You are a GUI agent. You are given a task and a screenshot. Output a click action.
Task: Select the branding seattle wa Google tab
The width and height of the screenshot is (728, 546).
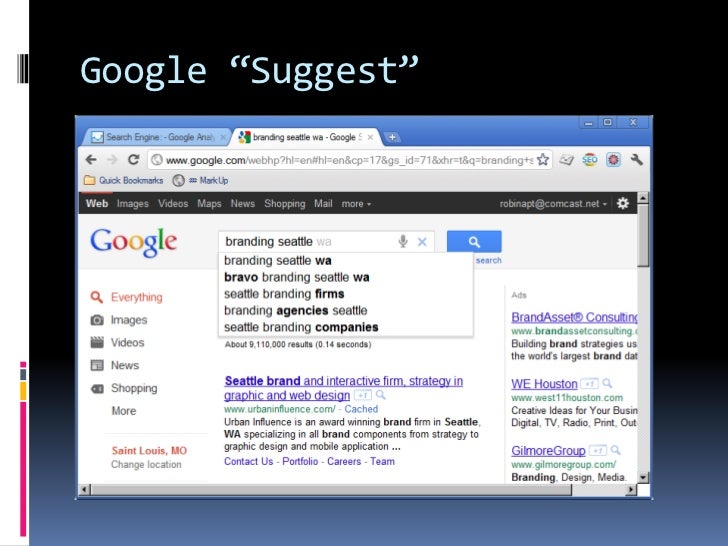pyautogui.click(x=306, y=137)
